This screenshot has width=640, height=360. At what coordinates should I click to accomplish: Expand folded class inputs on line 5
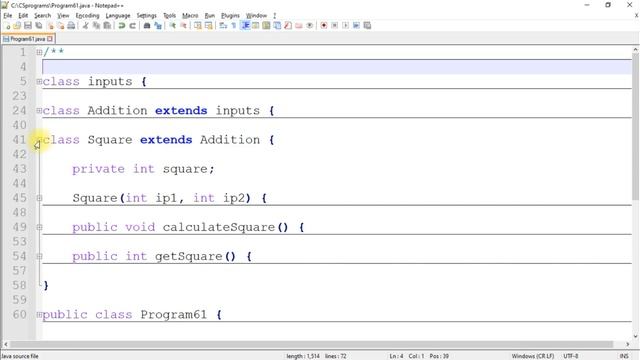pos(39,81)
